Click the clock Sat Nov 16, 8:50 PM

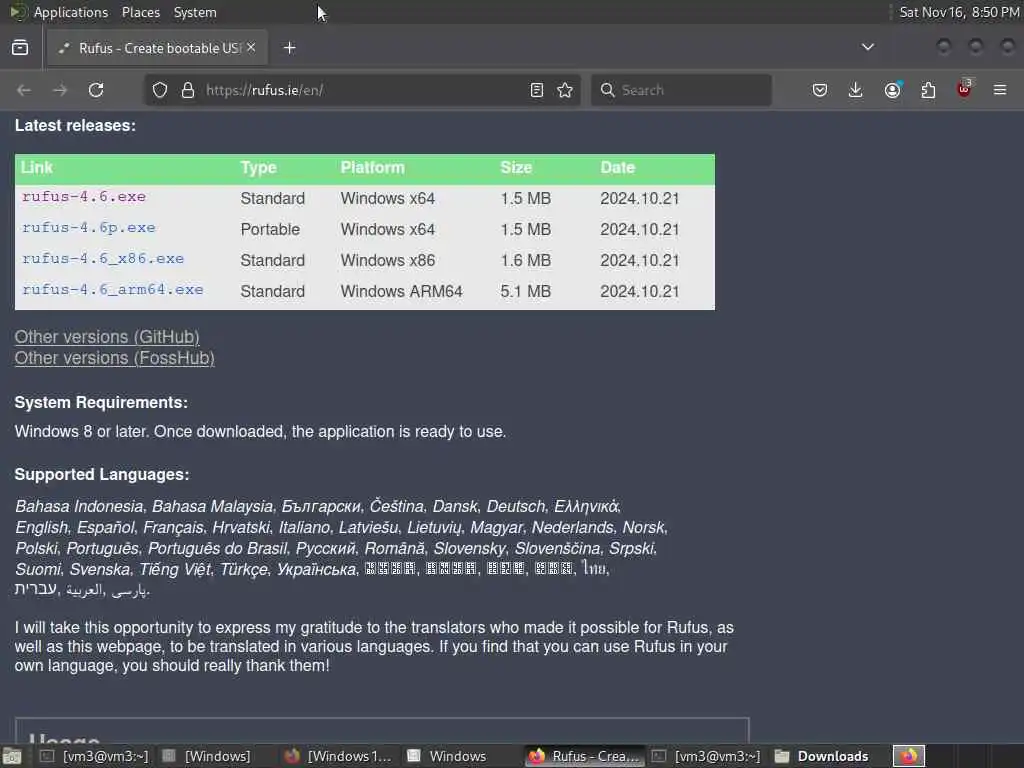(x=959, y=12)
